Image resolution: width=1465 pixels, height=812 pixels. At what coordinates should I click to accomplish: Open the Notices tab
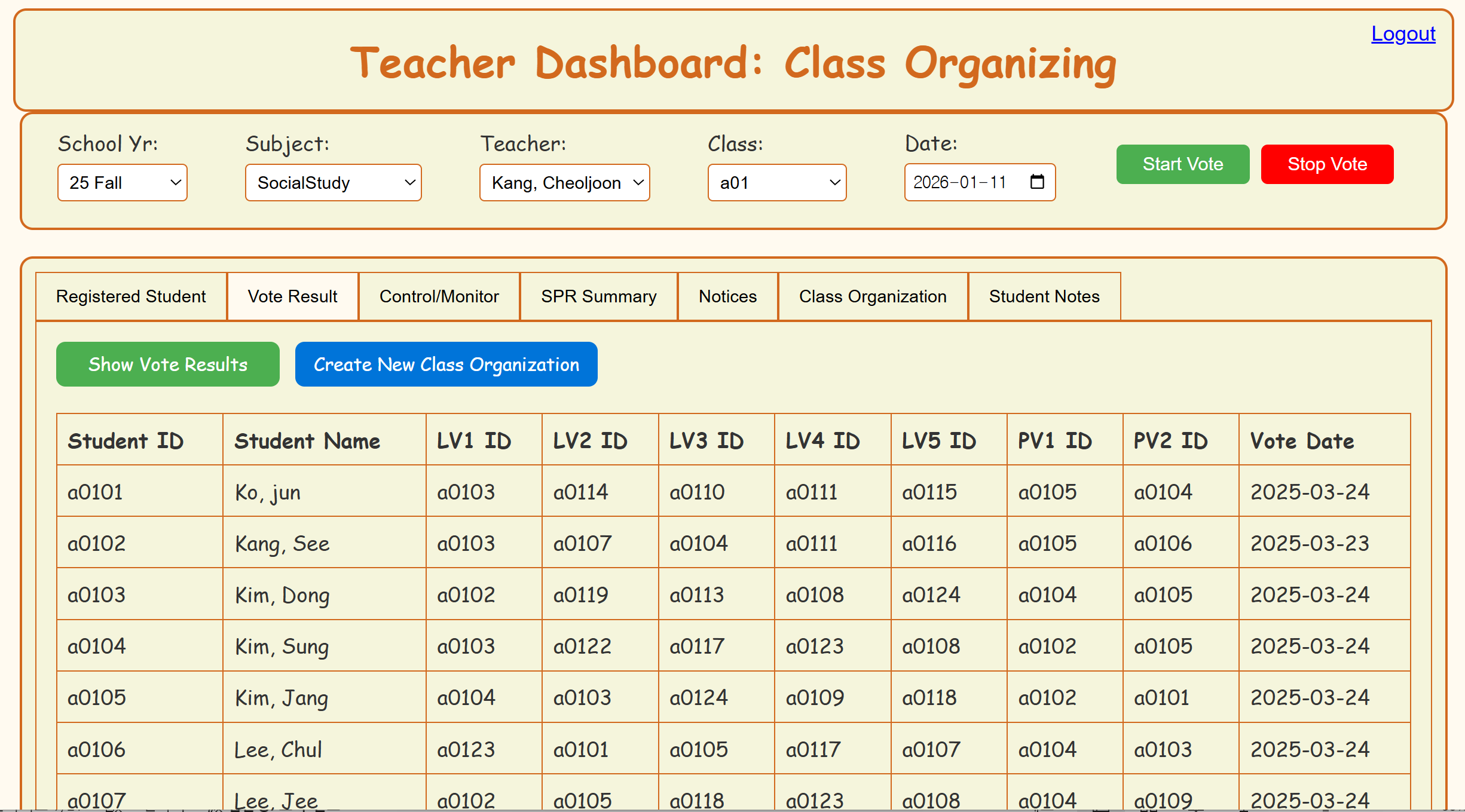(727, 296)
